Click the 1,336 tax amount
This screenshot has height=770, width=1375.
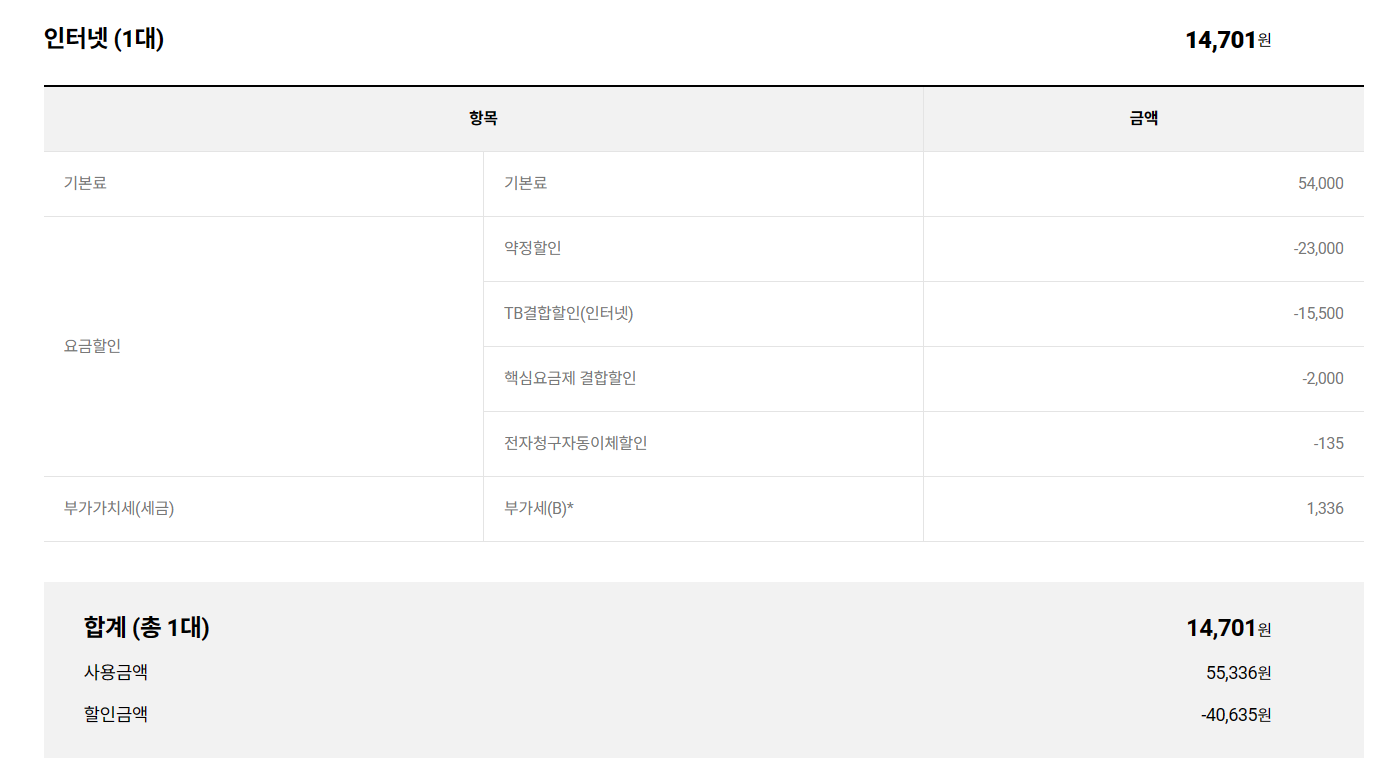pos(1324,508)
